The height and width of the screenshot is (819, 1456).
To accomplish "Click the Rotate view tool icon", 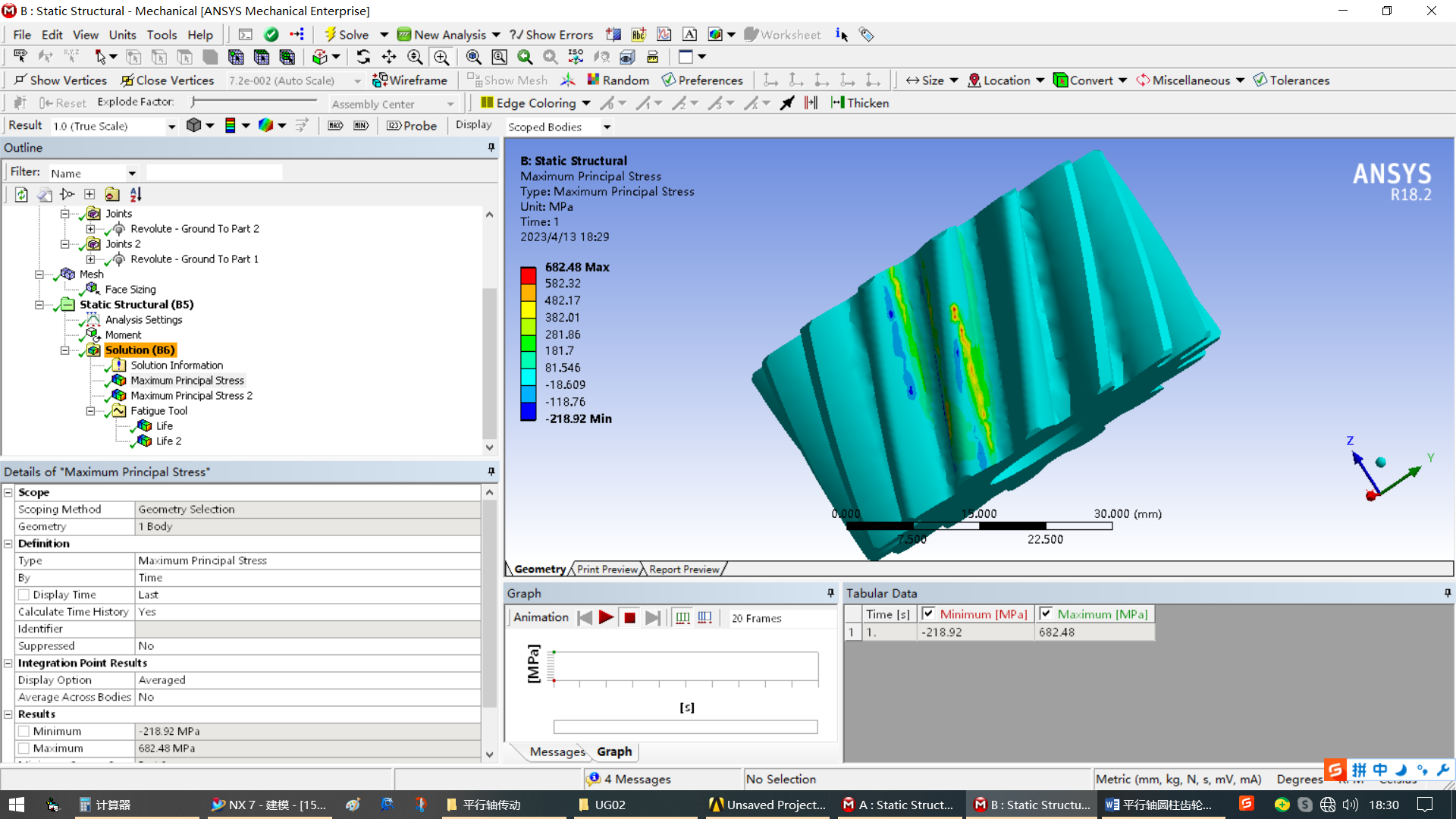I will (x=363, y=57).
